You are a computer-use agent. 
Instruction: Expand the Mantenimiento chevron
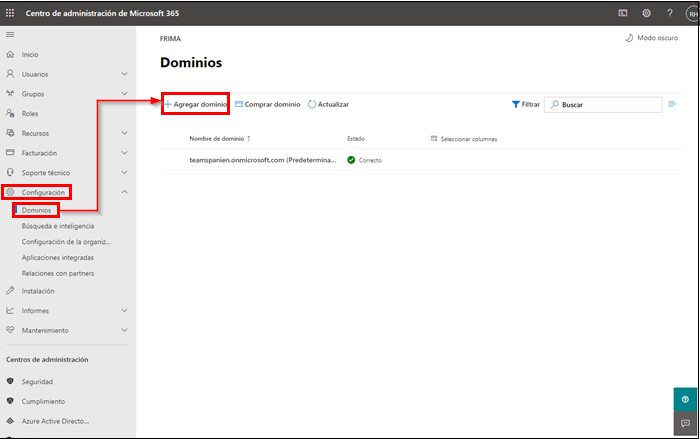(125, 330)
